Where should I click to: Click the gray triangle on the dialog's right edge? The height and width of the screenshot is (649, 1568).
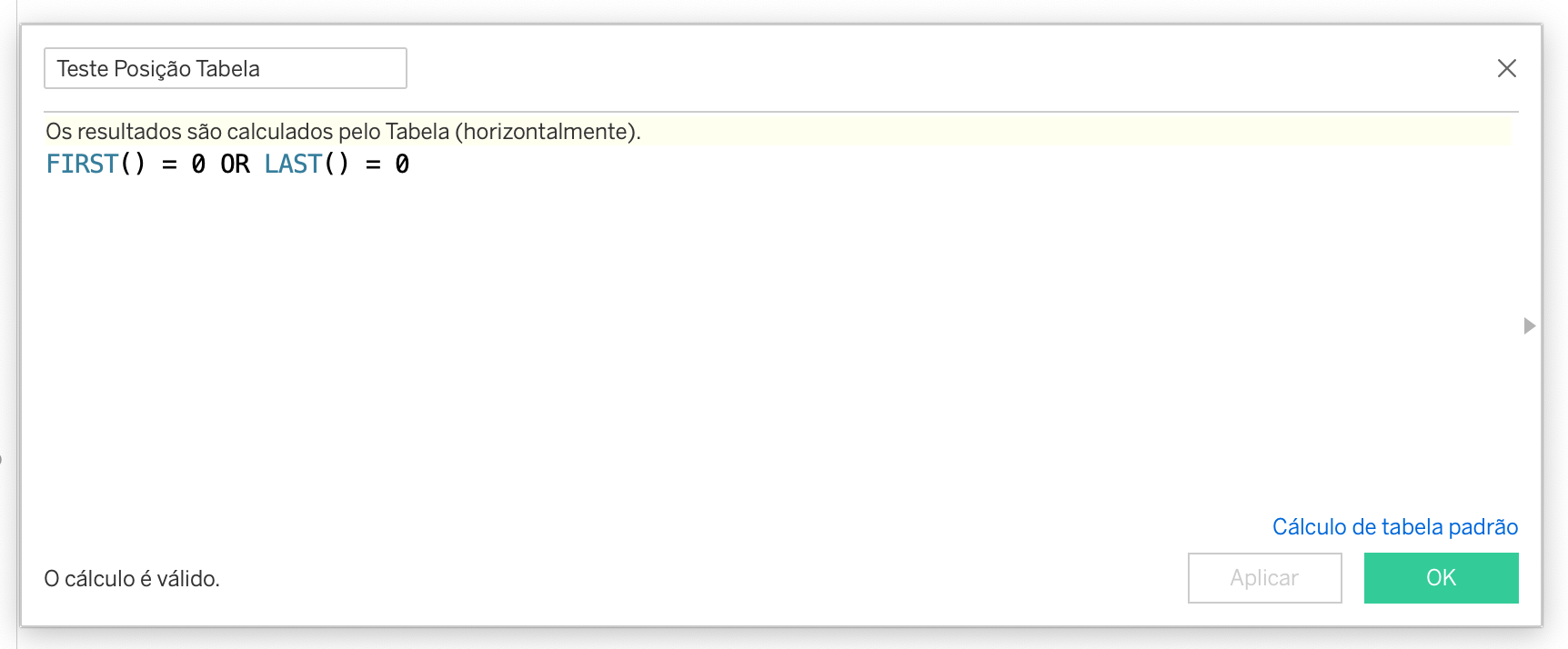click(x=1528, y=324)
